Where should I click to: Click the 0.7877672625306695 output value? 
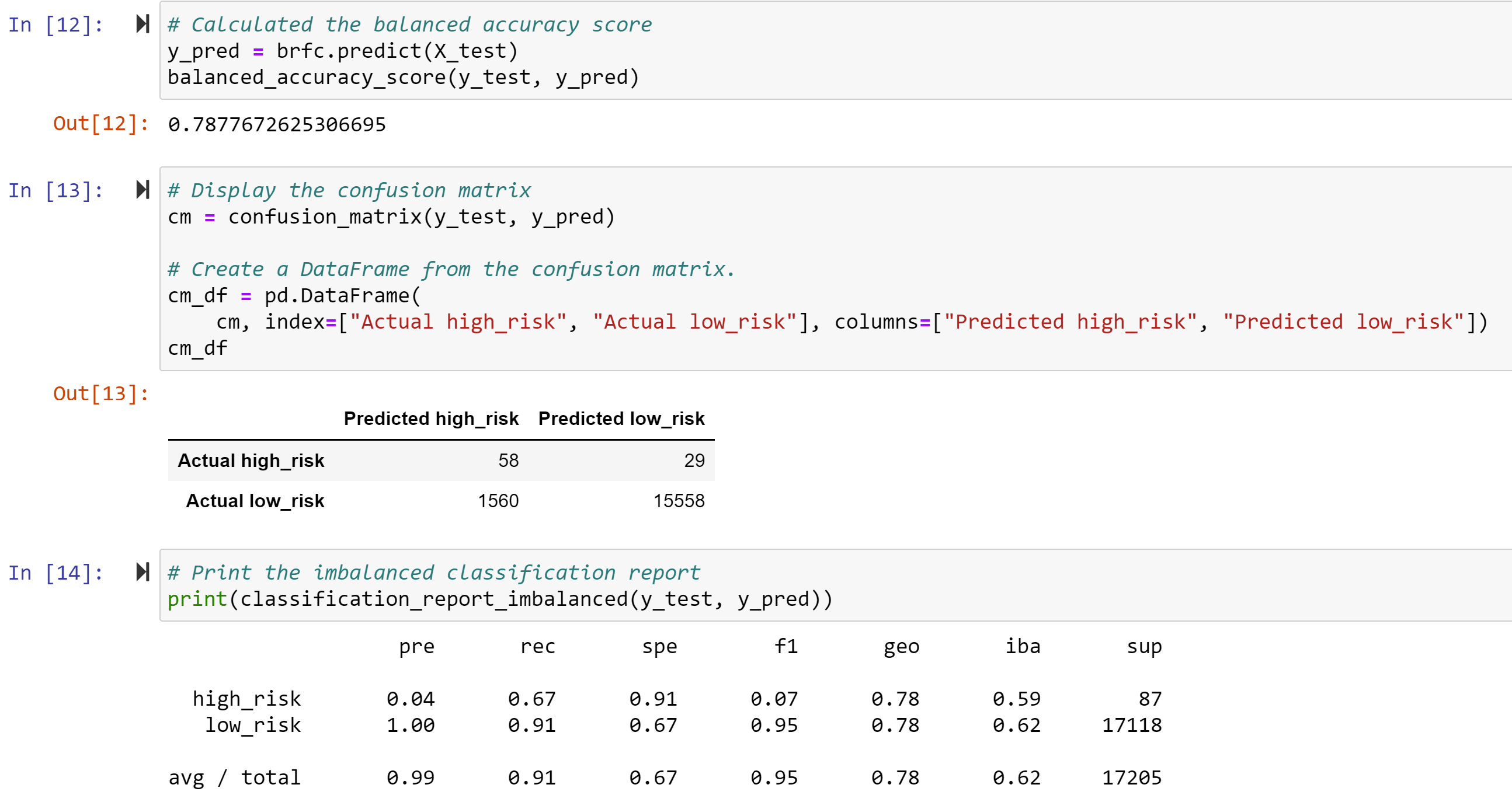coord(276,124)
